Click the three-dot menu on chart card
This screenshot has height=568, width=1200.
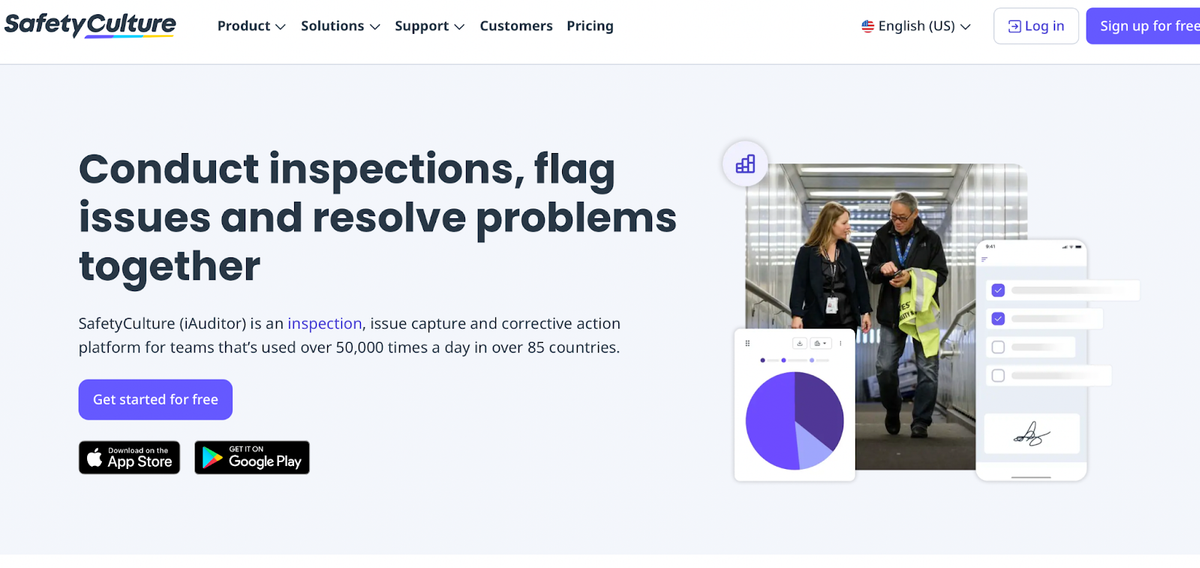click(840, 343)
